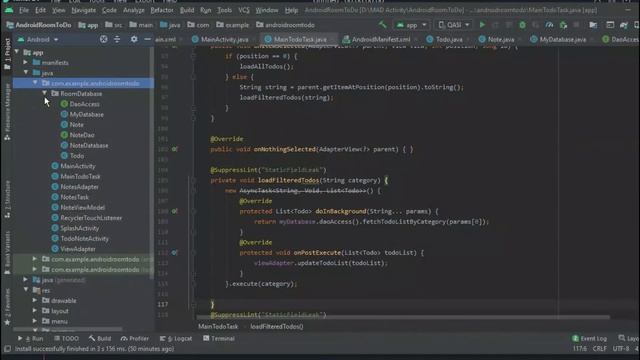Open the QASI device dropdown

pyautogui.click(x=454, y=25)
